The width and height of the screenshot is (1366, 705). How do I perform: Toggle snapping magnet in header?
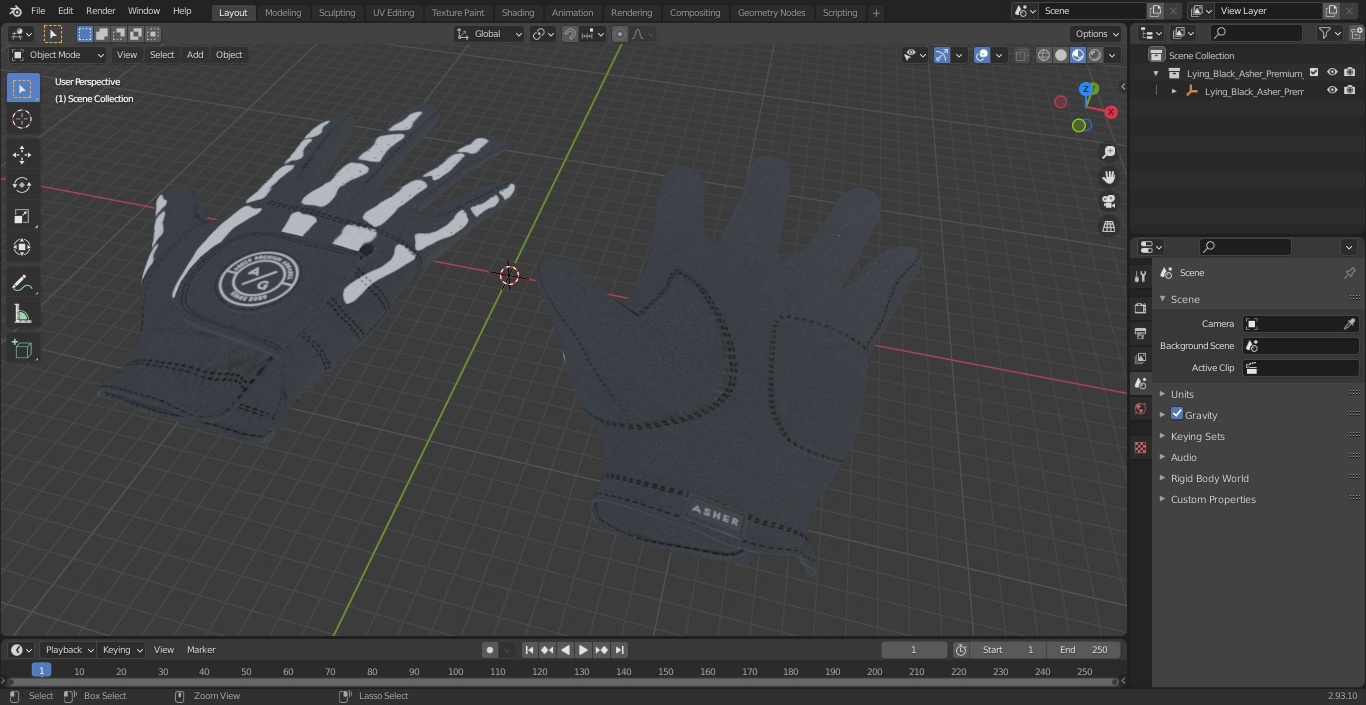pyautogui.click(x=570, y=34)
